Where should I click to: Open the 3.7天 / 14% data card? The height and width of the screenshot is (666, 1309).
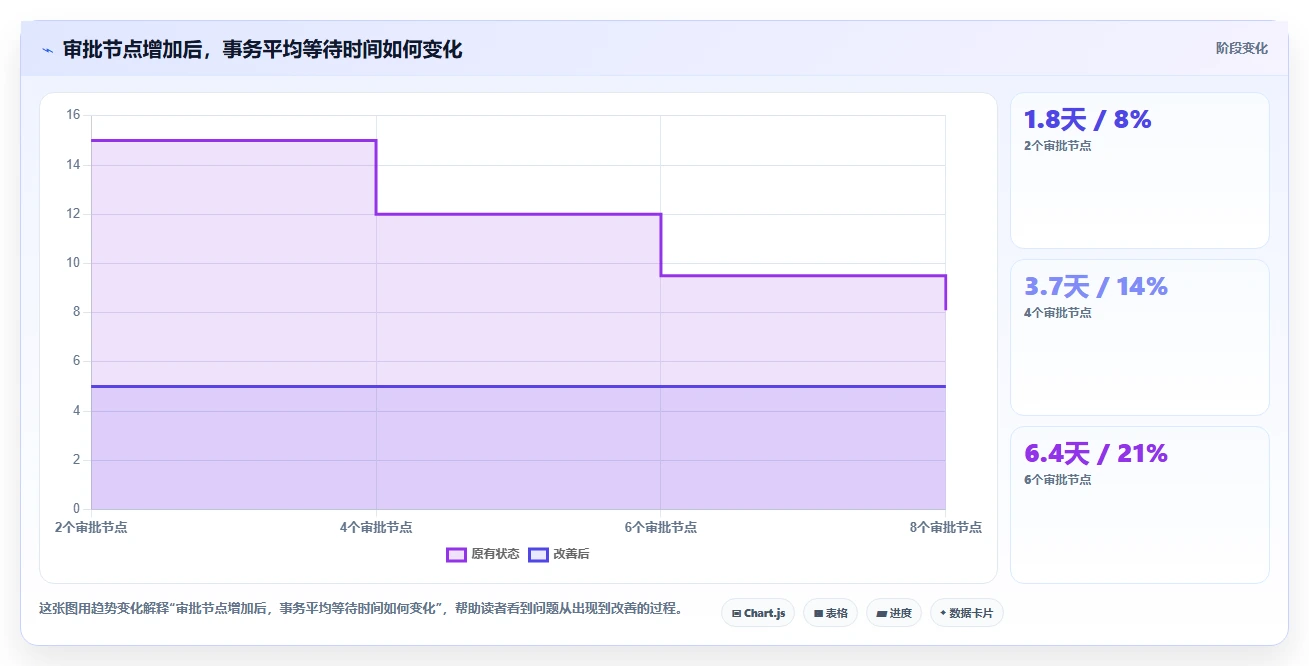[1140, 337]
